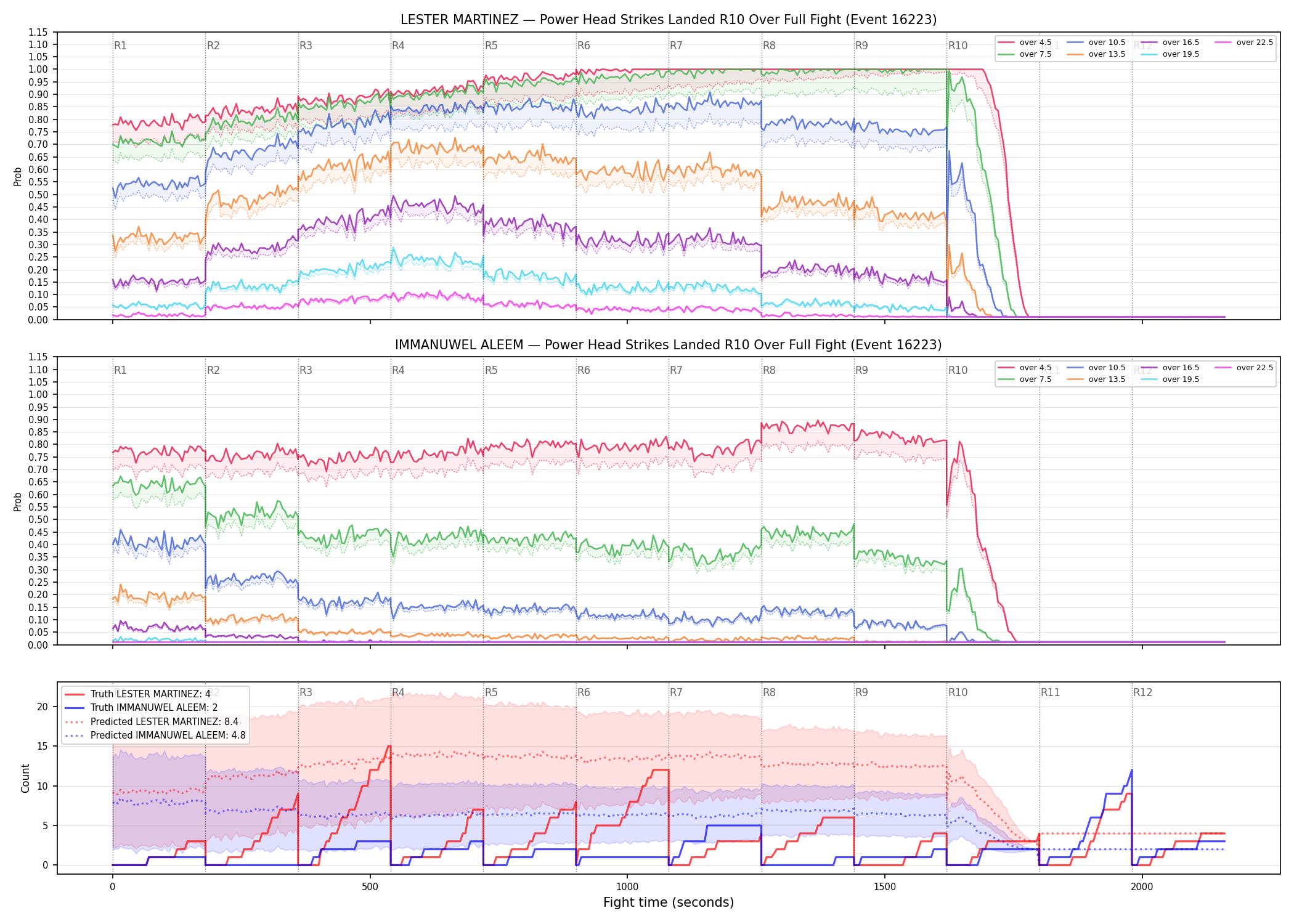Screen dimensions: 1294x924
Task: Click the 'Count' y-axis label
Action: coord(25,778)
